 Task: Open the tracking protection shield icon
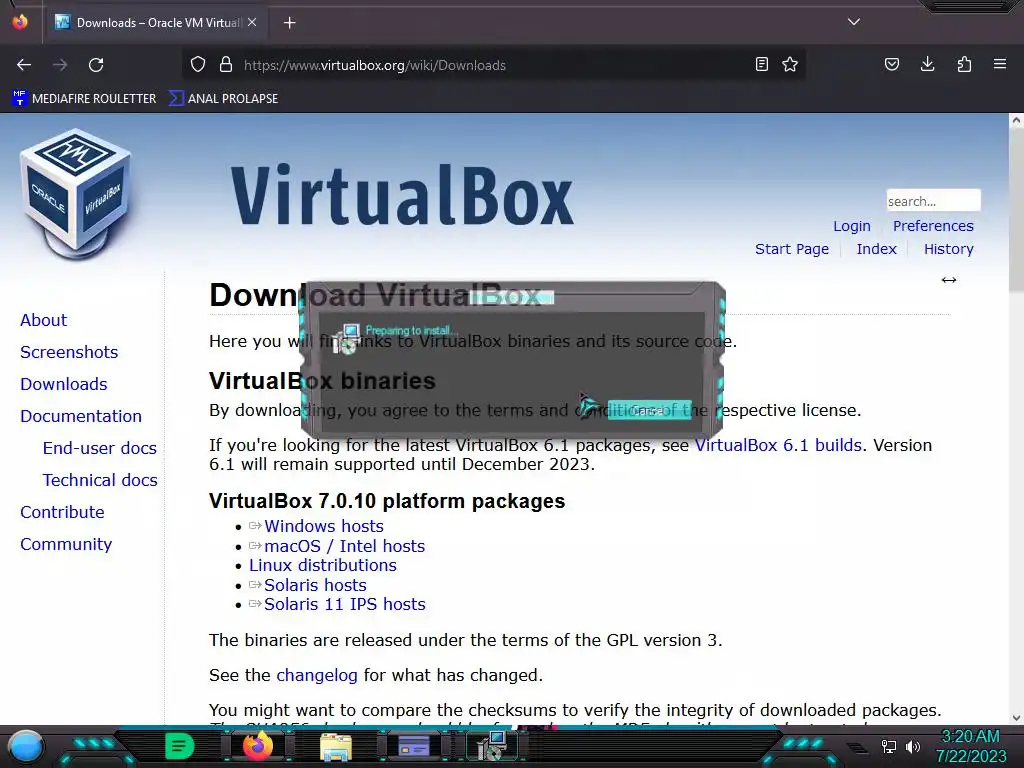(198, 65)
